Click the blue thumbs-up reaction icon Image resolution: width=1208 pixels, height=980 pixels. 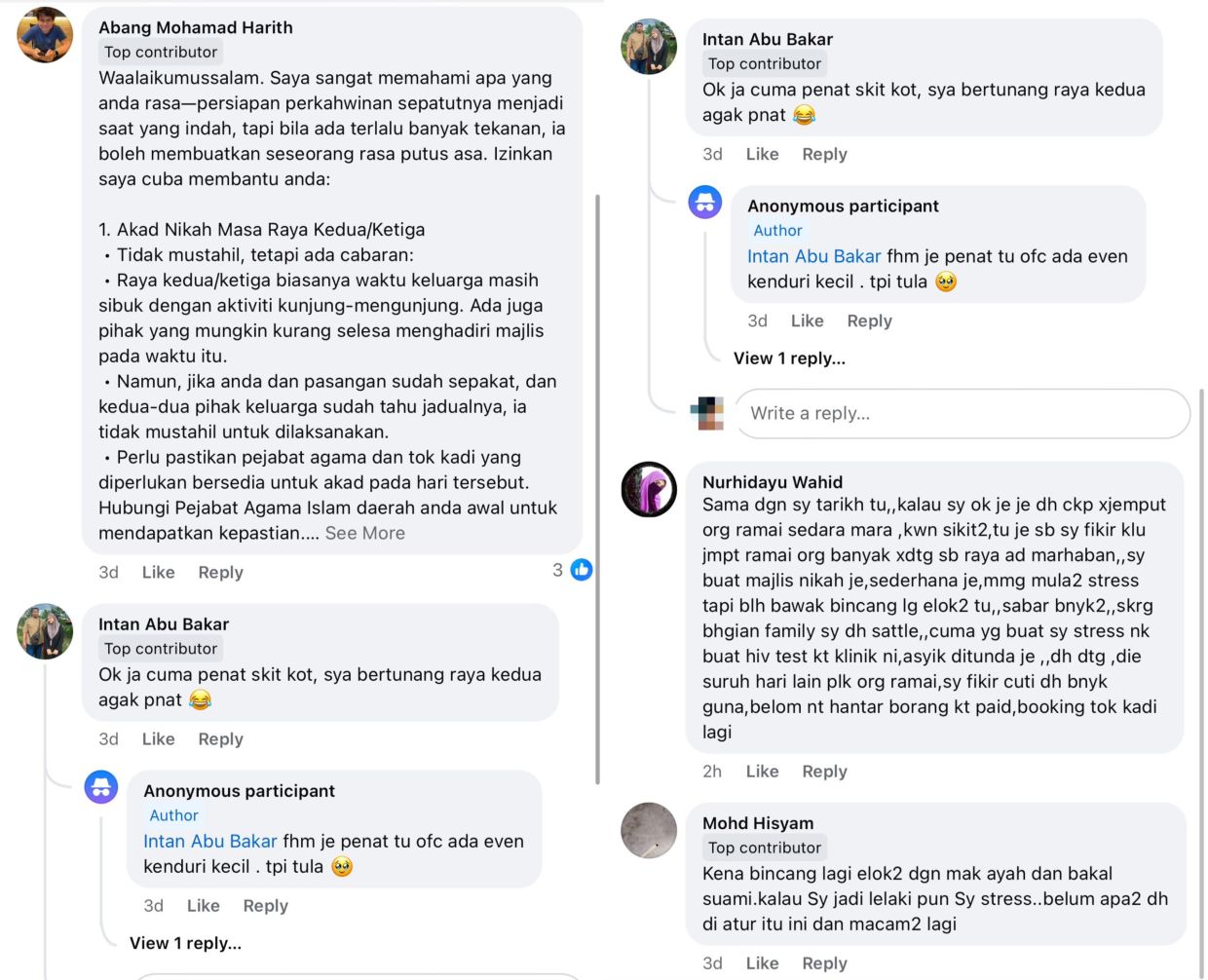582,570
